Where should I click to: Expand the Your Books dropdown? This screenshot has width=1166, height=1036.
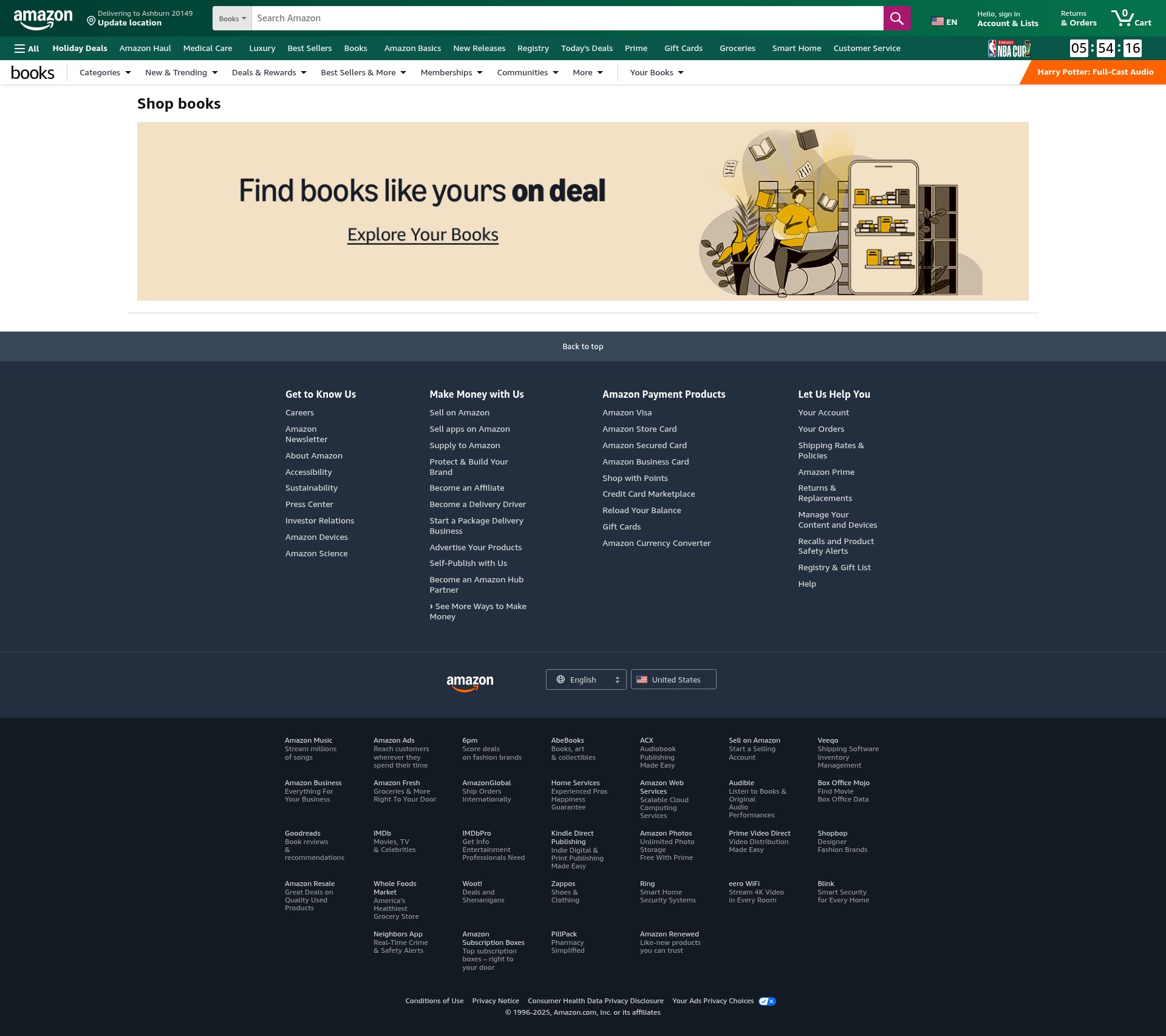click(x=656, y=72)
